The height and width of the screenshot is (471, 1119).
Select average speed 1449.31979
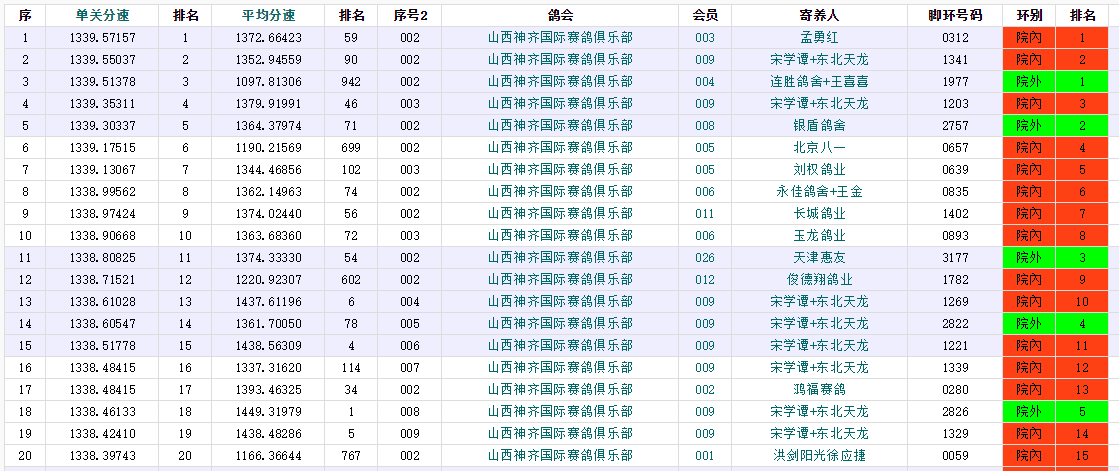268,412
